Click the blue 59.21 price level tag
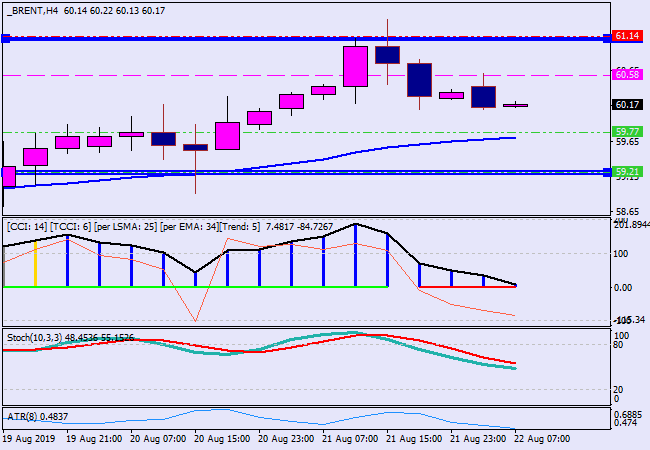 tap(627, 172)
